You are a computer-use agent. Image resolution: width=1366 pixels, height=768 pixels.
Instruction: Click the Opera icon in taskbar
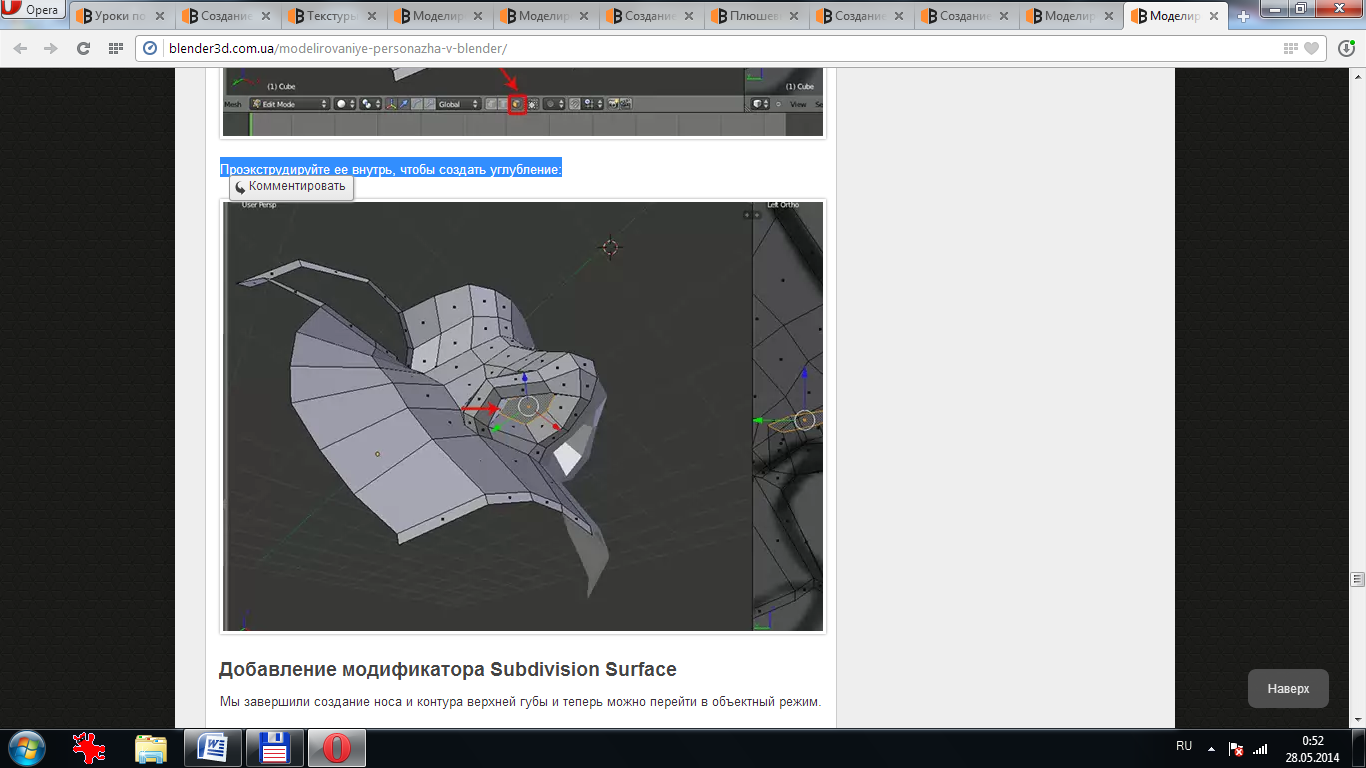(336, 748)
